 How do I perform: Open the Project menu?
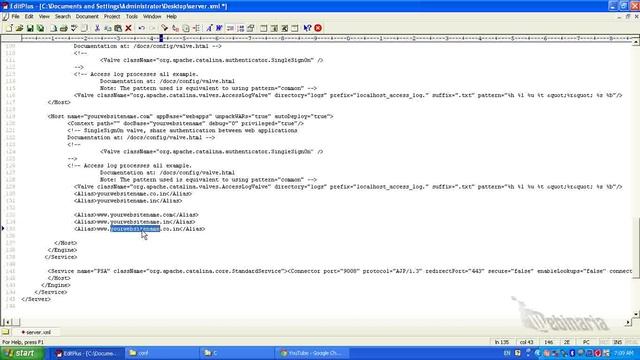point(112,16)
